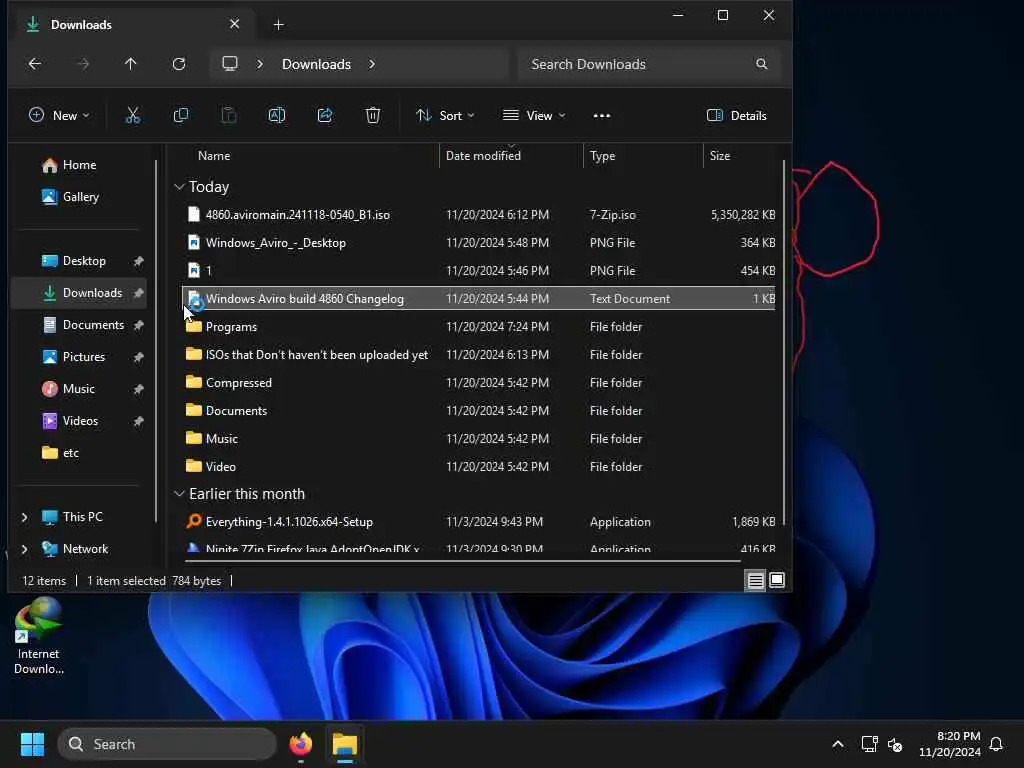Select the Downloads window tab
The height and width of the screenshot is (768, 1024).
pyautogui.click(x=133, y=25)
